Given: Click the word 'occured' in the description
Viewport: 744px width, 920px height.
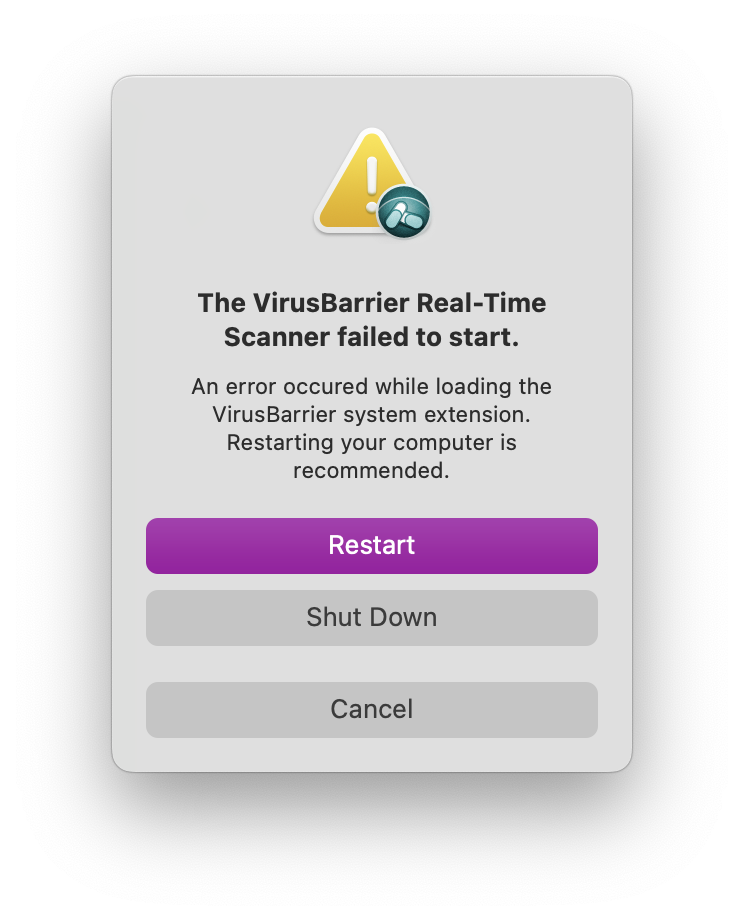Looking at the screenshot, I should 326,387.
